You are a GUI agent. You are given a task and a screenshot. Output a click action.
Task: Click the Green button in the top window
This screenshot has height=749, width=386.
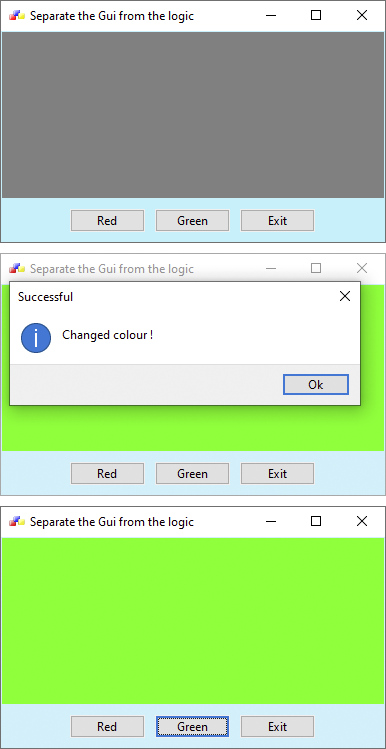[x=193, y=221]
